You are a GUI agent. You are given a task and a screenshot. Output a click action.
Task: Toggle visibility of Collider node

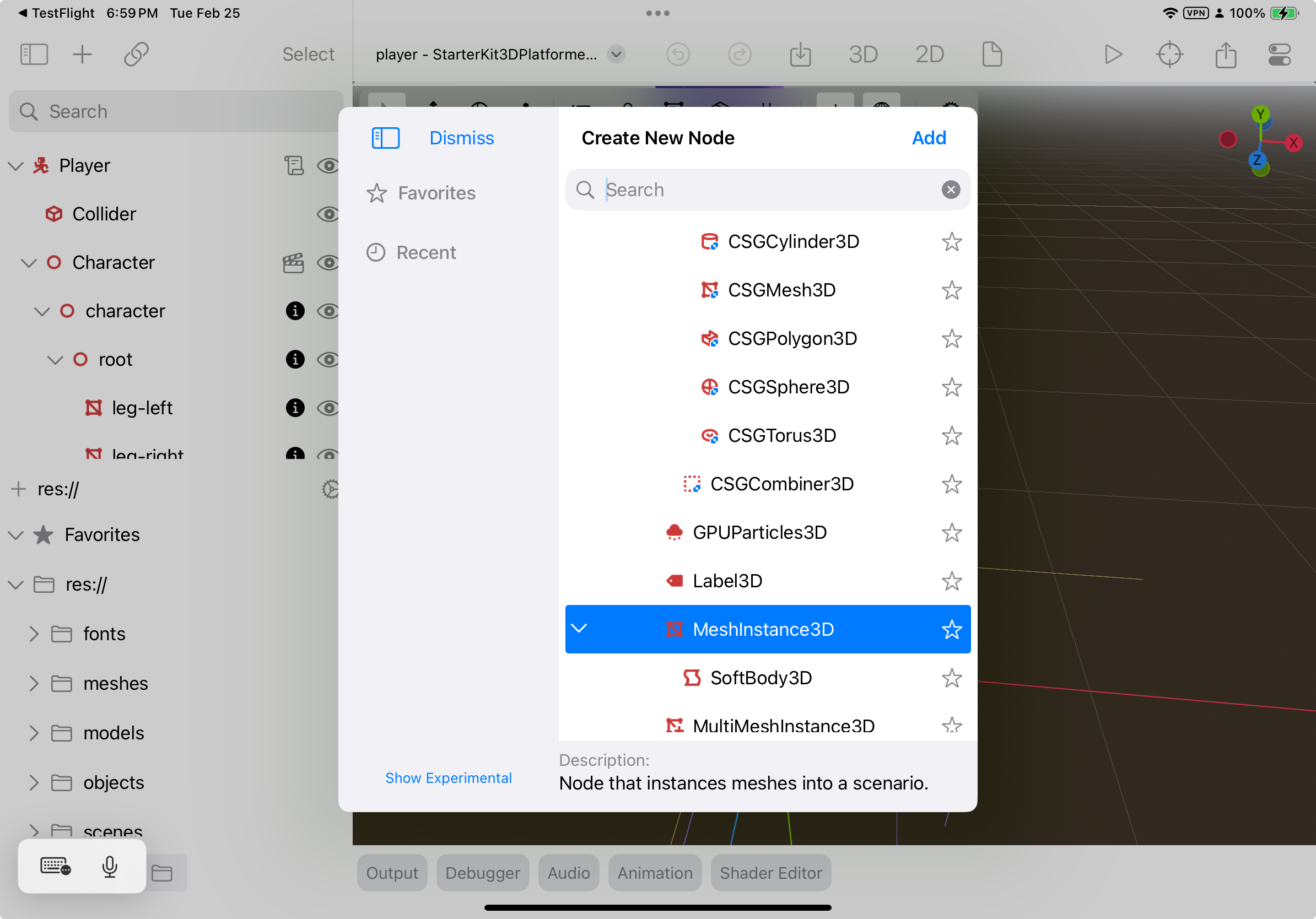coord(328,214)
